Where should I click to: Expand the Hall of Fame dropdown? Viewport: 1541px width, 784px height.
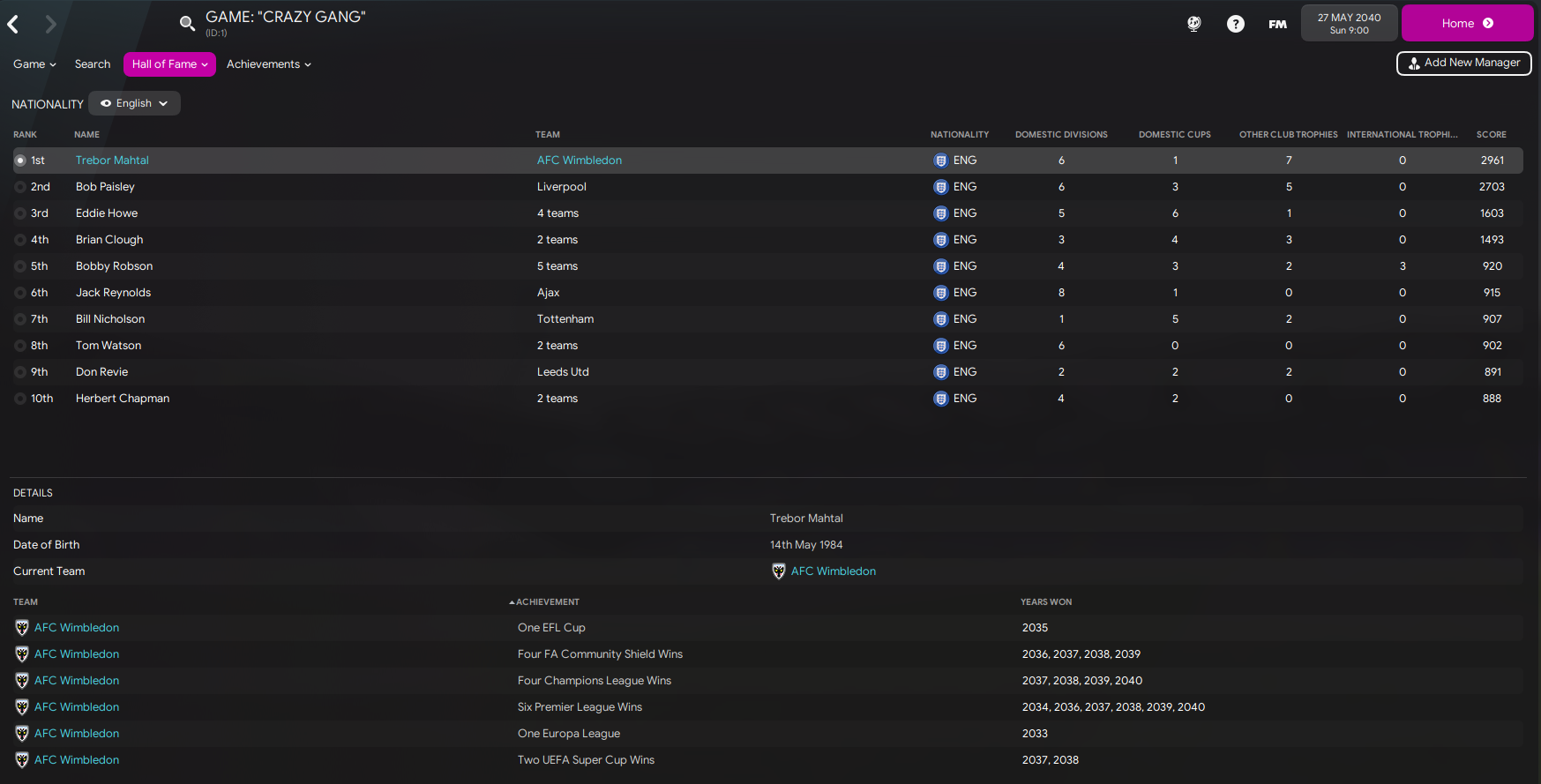point(169,64)
